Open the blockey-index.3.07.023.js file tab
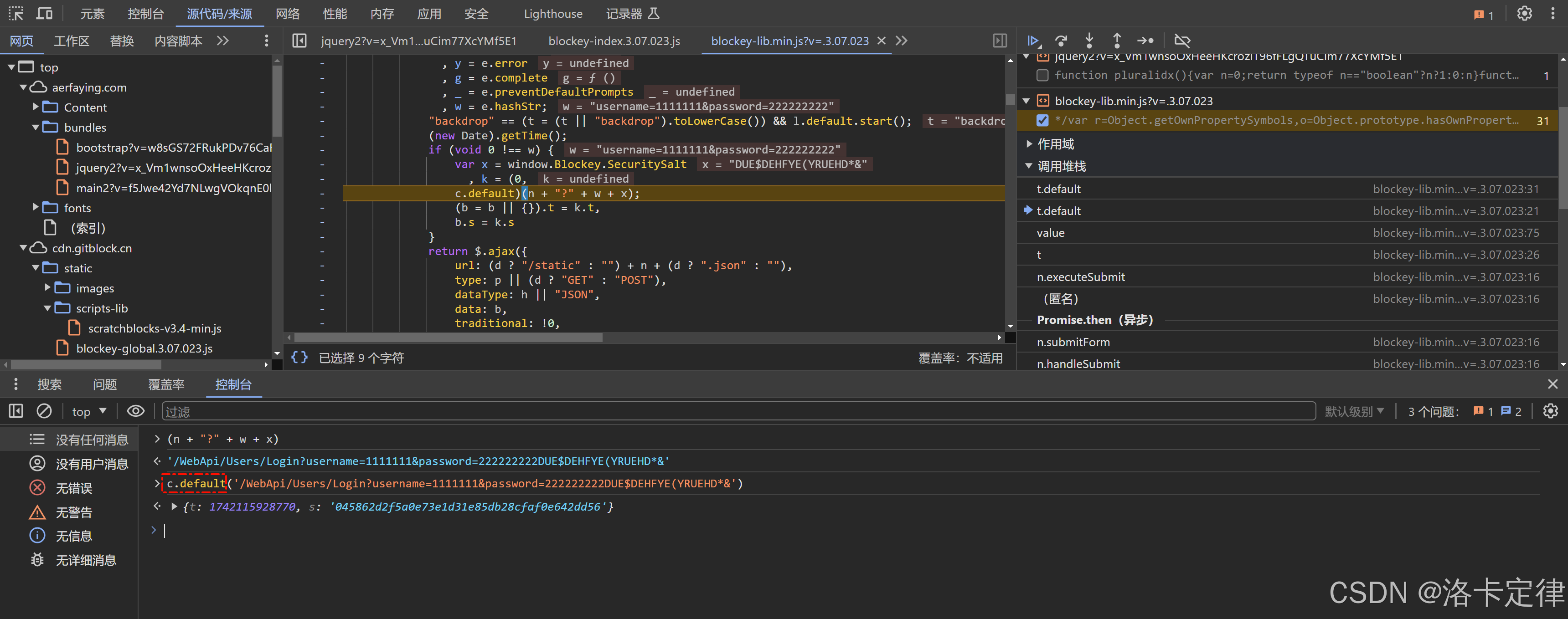The width and height of the screenshot is (1568, 619). (614, 41)
